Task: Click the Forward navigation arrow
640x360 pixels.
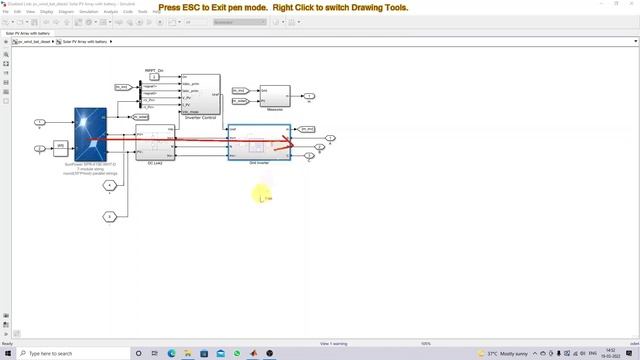Action: [56, 22]
